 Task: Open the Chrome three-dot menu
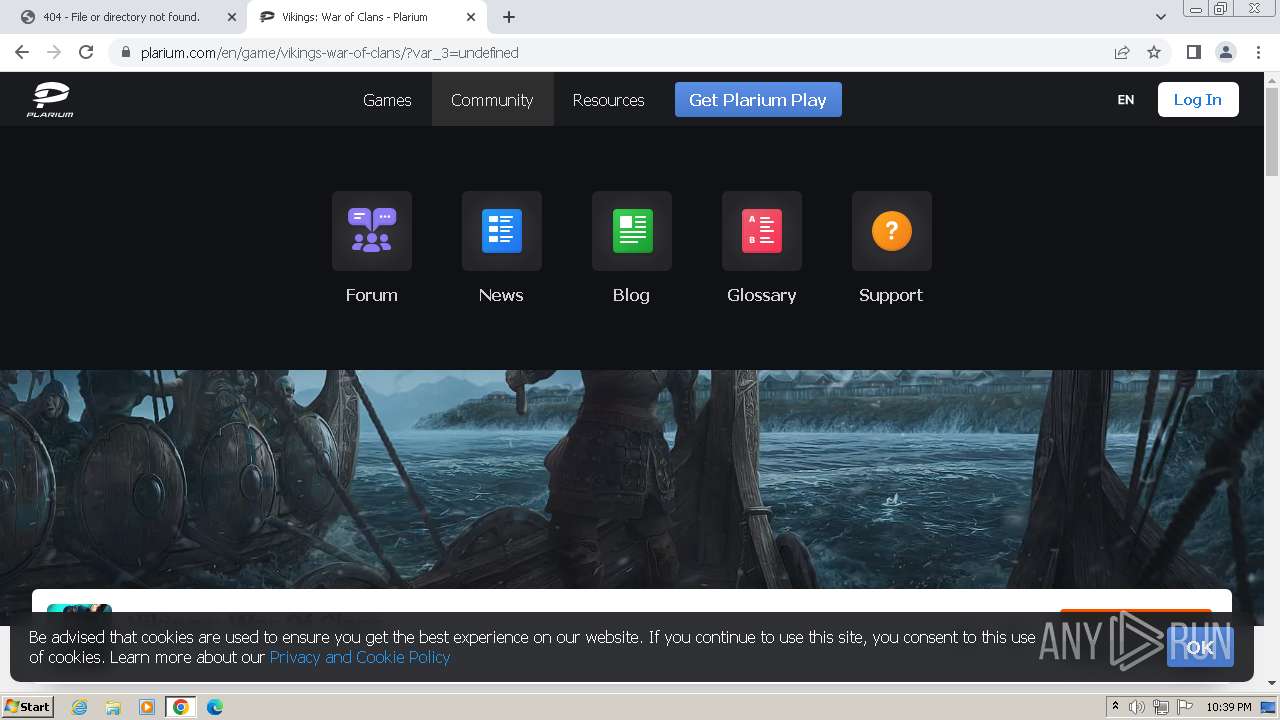pos(1258,52)
